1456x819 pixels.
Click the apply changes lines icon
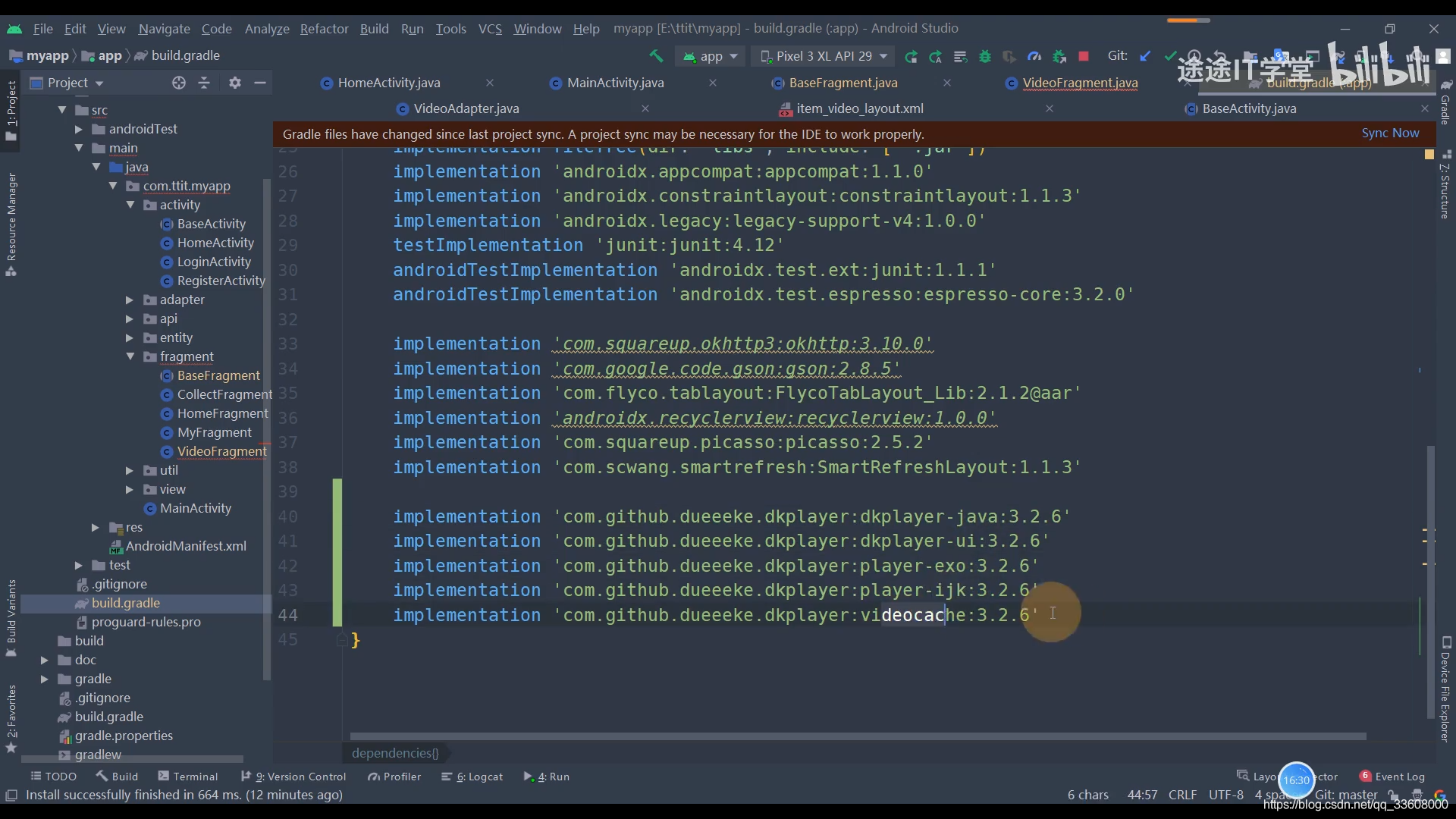(x=960, y=56)
